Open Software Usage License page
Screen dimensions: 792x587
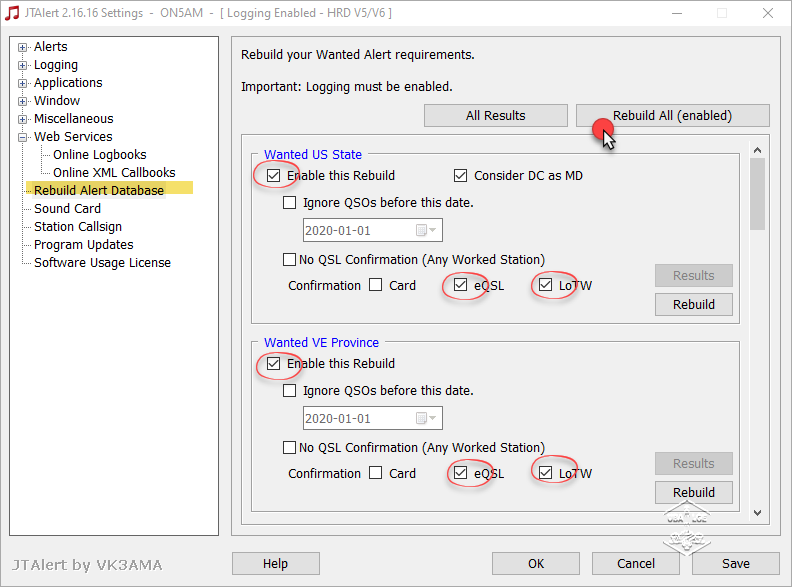pos(102,263)
